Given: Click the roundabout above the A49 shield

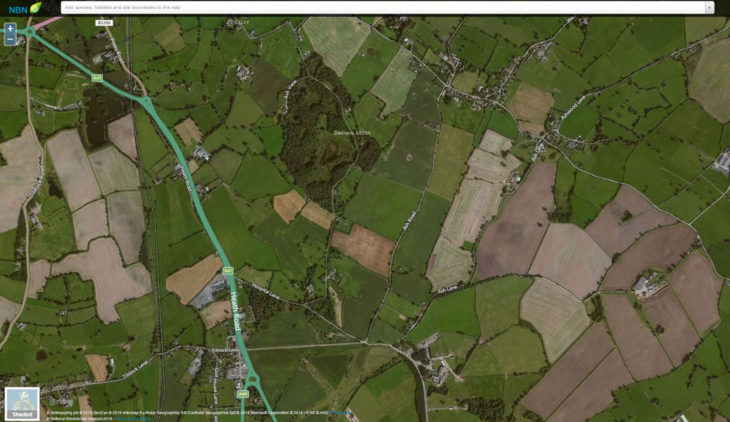Looking at the screenshot, I should click(252, 379).
